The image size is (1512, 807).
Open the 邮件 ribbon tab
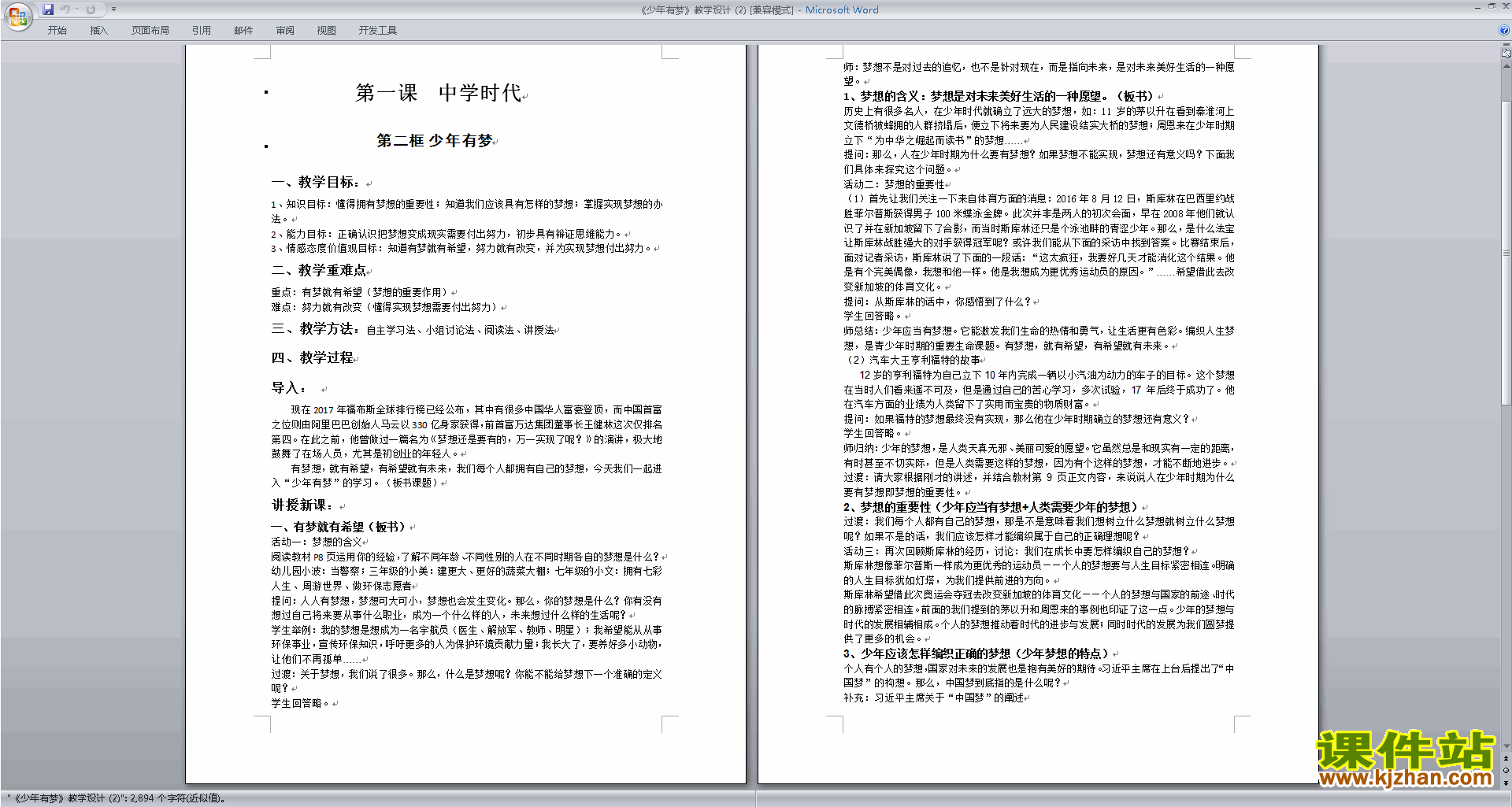[x=243, y=31]
